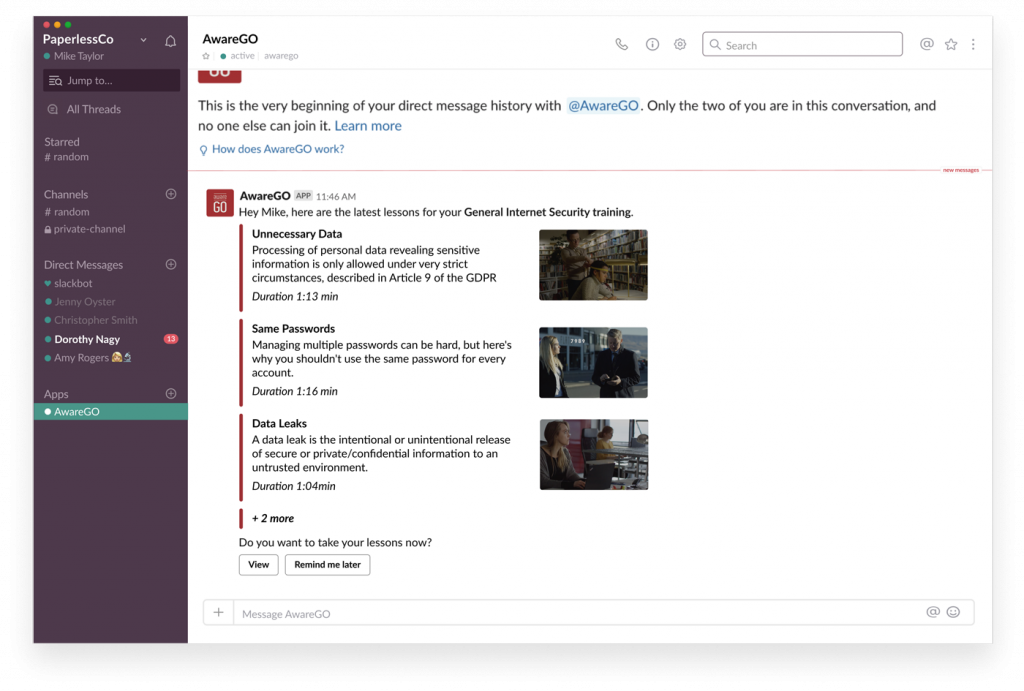Image resolution: width=1024 pixels, height=691 pixels.
Task: Start a call with AwareGO
Action: (621, 44)
